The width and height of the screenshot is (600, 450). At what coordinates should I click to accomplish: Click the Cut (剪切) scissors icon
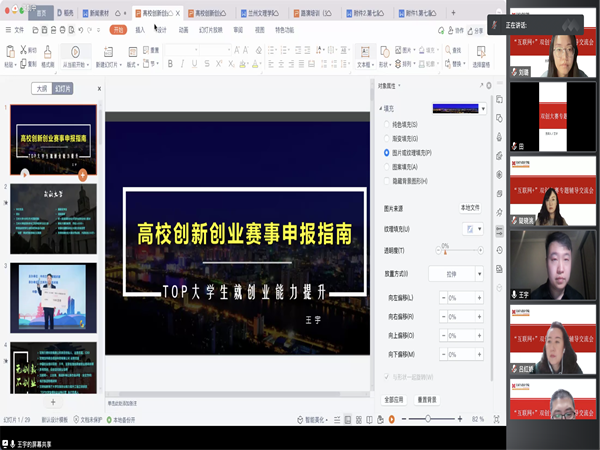(22, 49)
